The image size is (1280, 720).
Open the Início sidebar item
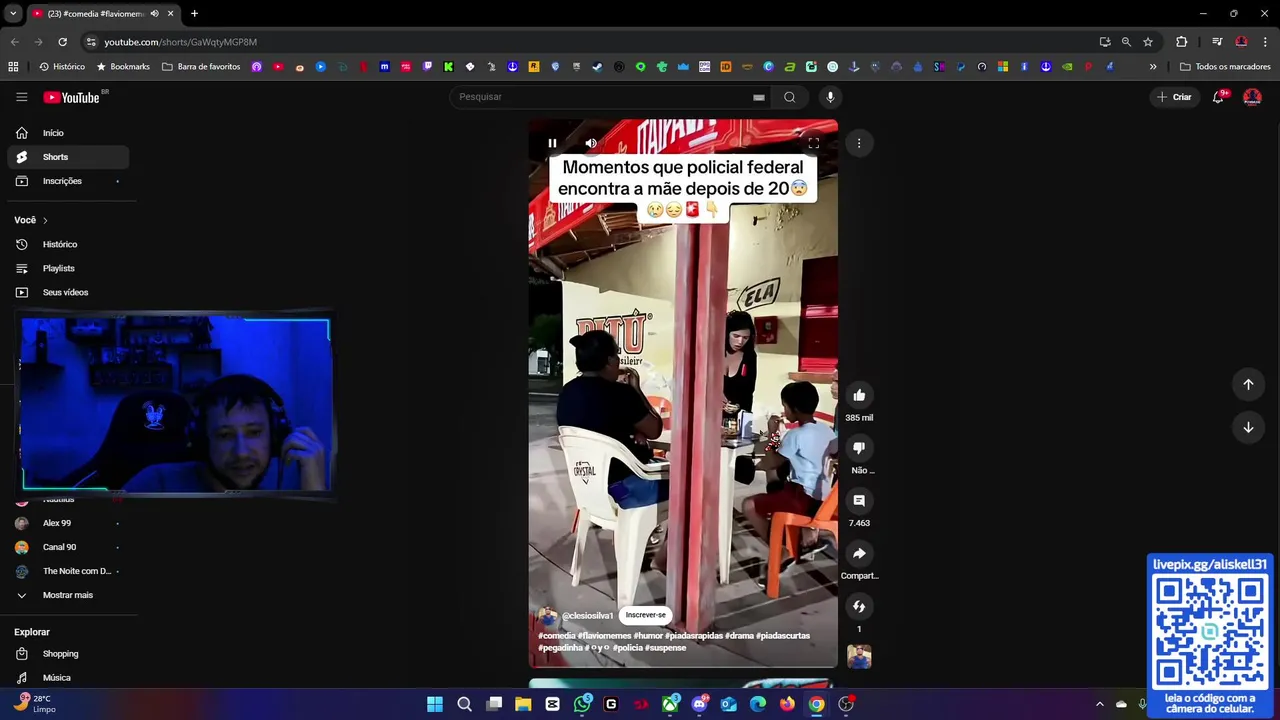click(x=68, y=133)
